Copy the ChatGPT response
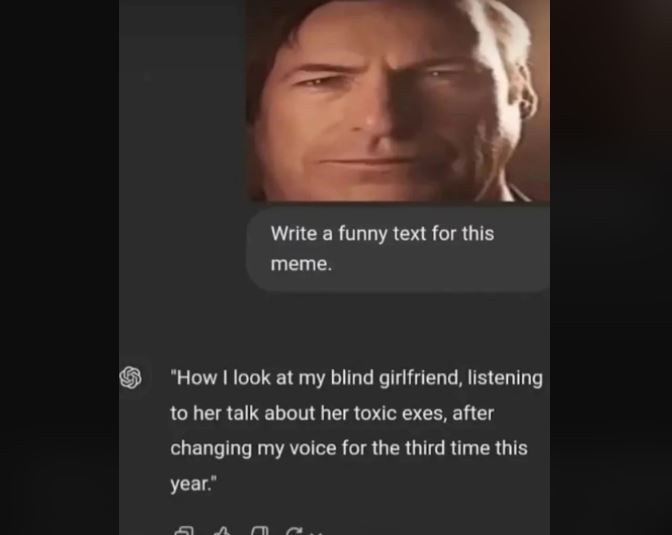 (184, 532)
